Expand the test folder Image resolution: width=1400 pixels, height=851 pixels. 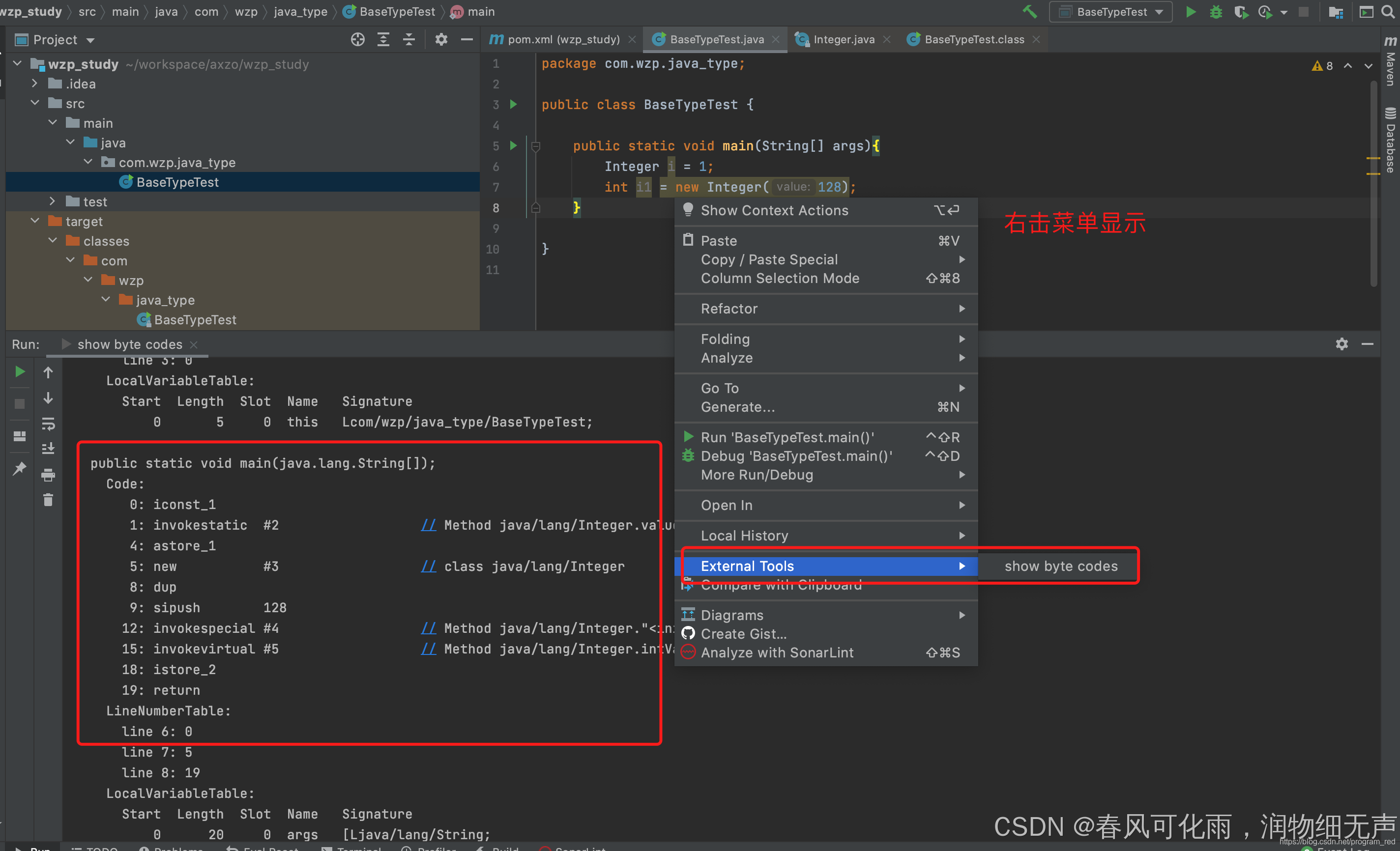[53, 201]
